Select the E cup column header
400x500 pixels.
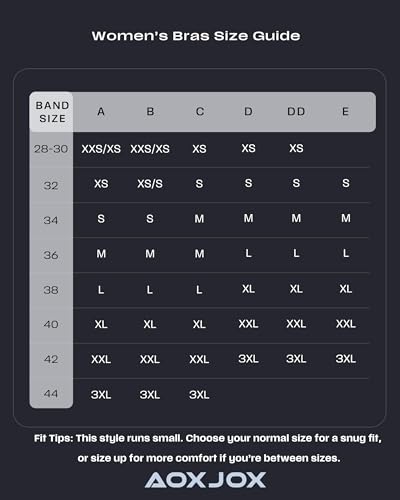pos(345,111)
